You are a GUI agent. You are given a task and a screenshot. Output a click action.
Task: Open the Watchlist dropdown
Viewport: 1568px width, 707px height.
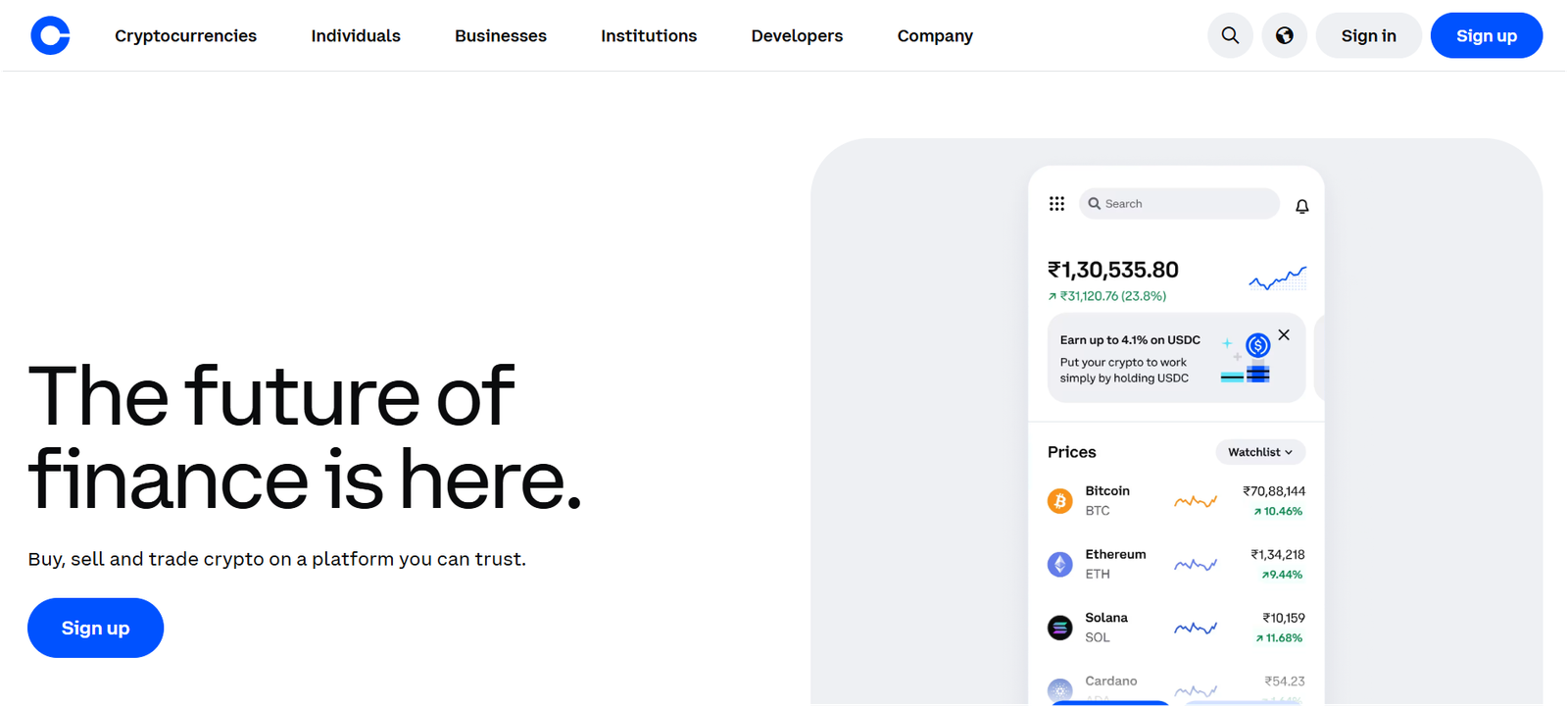point(1260,452)
